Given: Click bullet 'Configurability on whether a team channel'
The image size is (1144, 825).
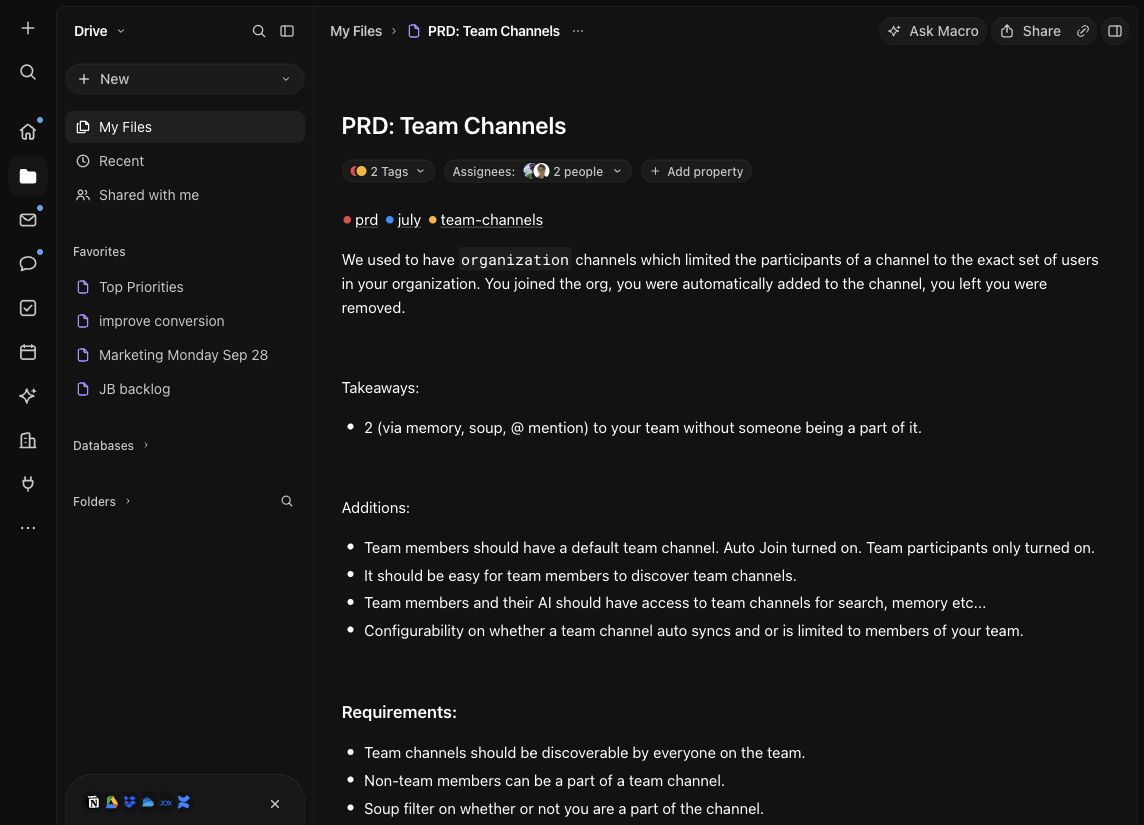Looking at the screenshot, I should point(694,631).
